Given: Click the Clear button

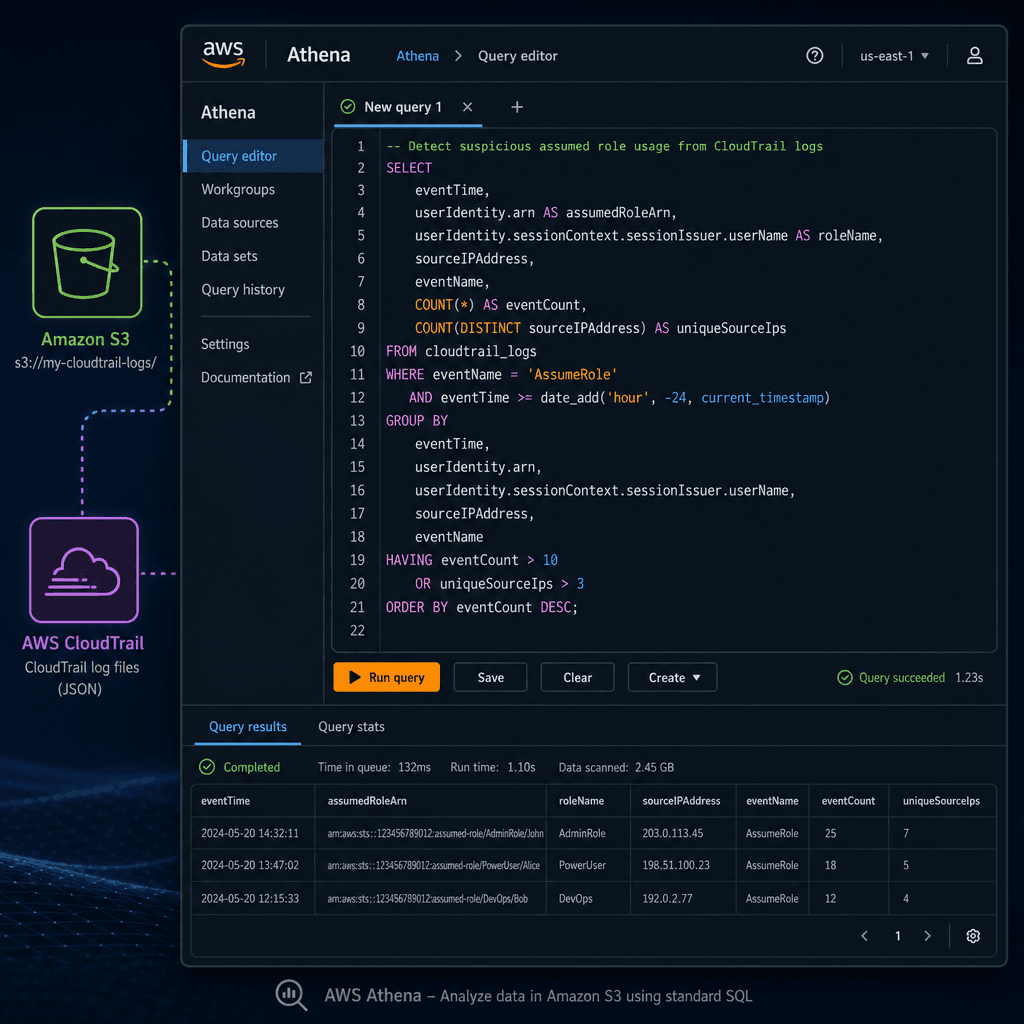Looking at the screenshot, I should pos(577,678).
